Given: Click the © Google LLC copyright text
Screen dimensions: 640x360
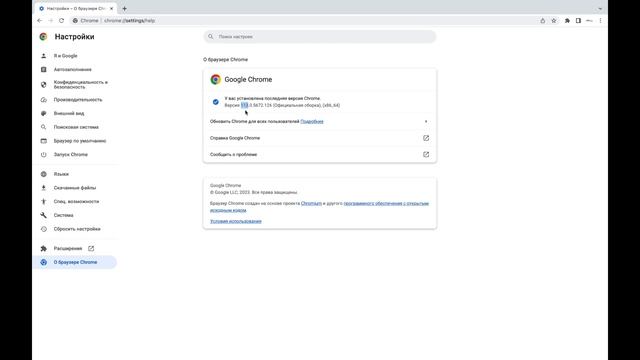Looking at the screenshot, I should tap(253, 192).
